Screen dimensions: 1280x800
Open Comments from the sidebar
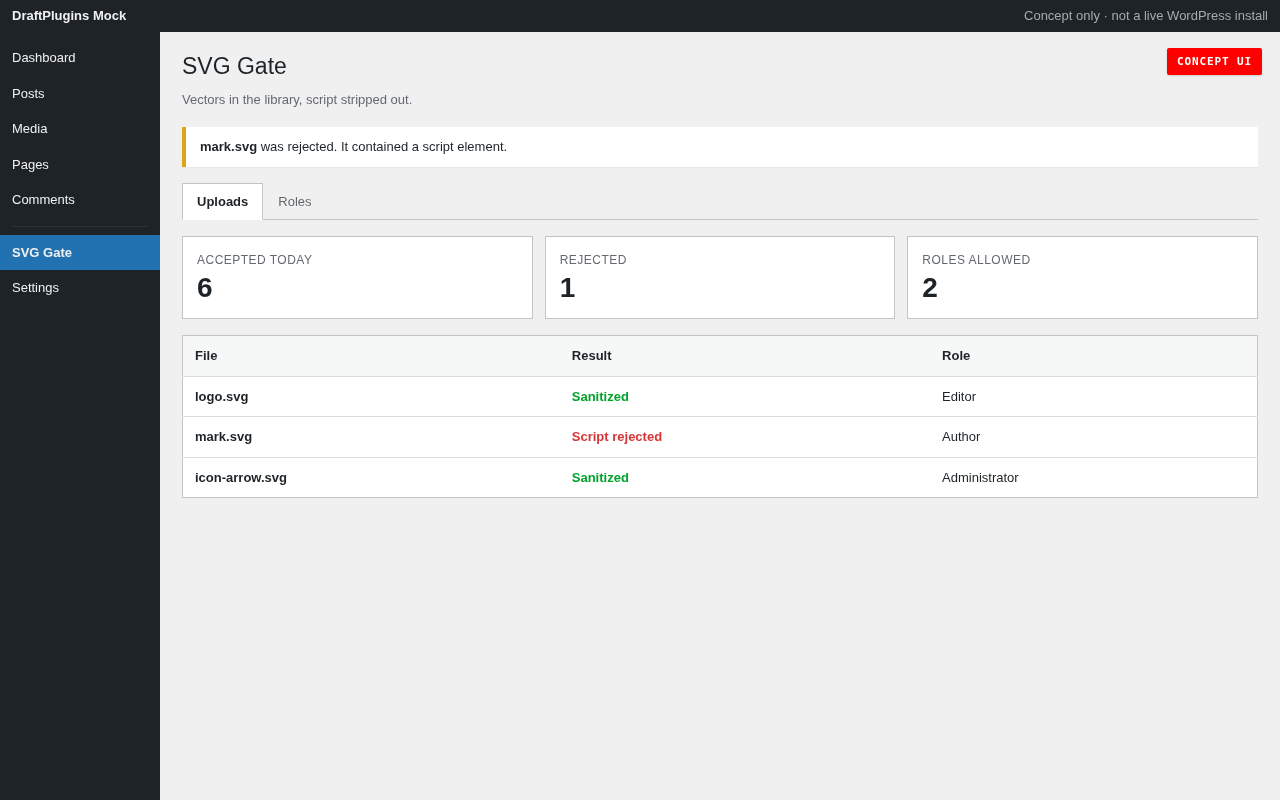[x=80, y=200]
